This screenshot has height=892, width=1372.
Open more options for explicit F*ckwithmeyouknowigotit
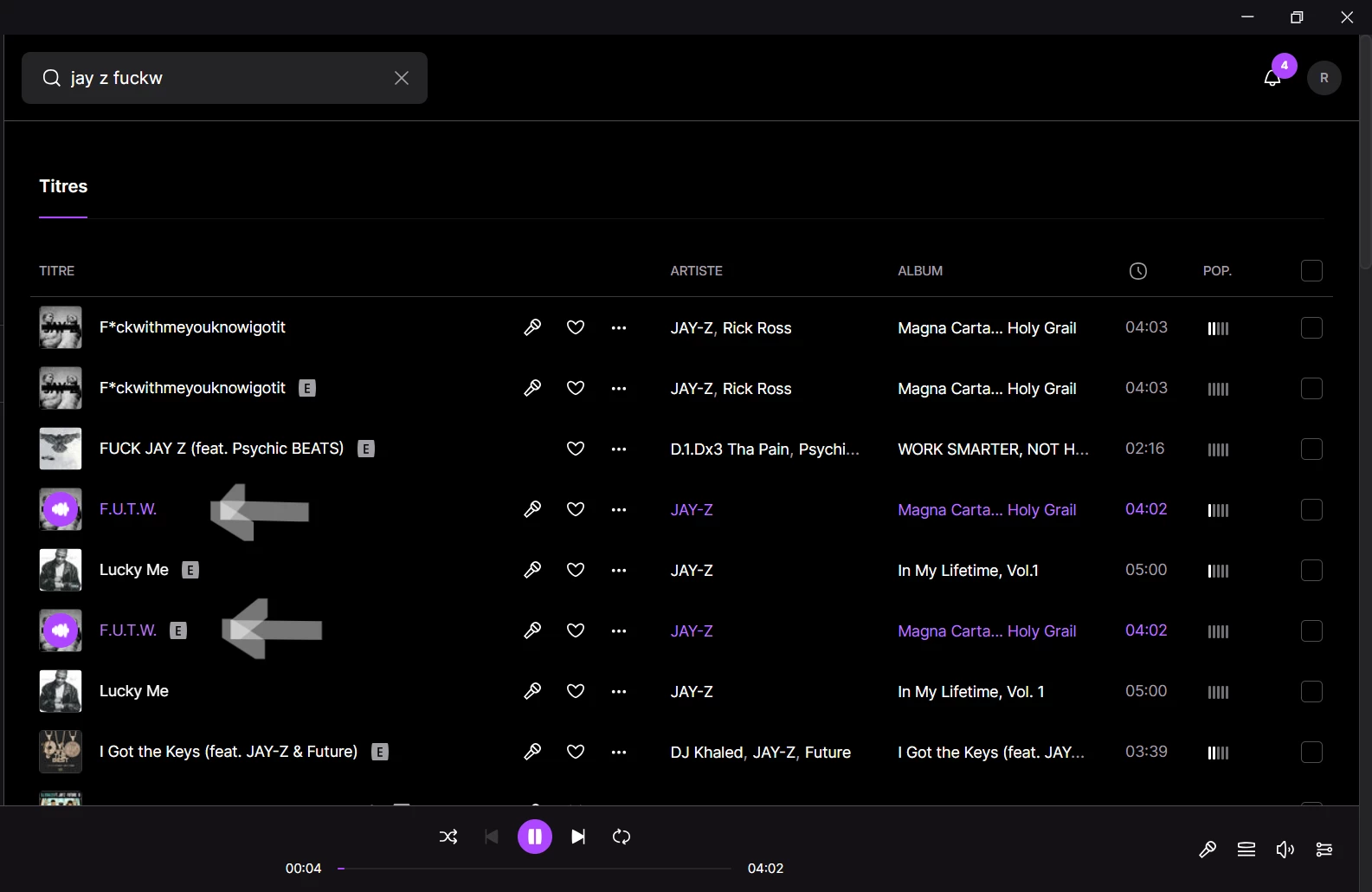point(619,389)
